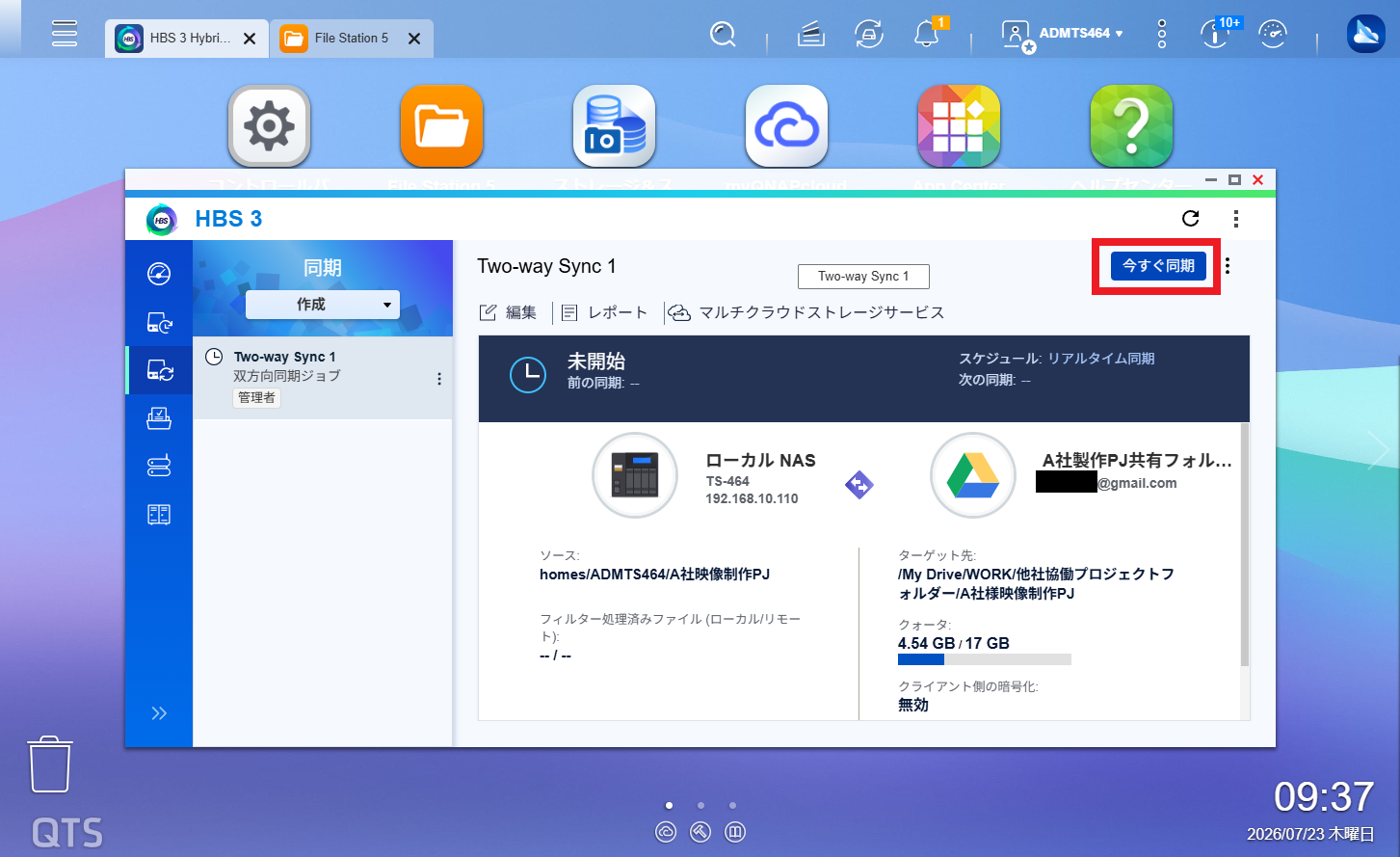Open the QTS main menu hamburger icon
This screenshot has height=857, width=1400.
[65, 33]
